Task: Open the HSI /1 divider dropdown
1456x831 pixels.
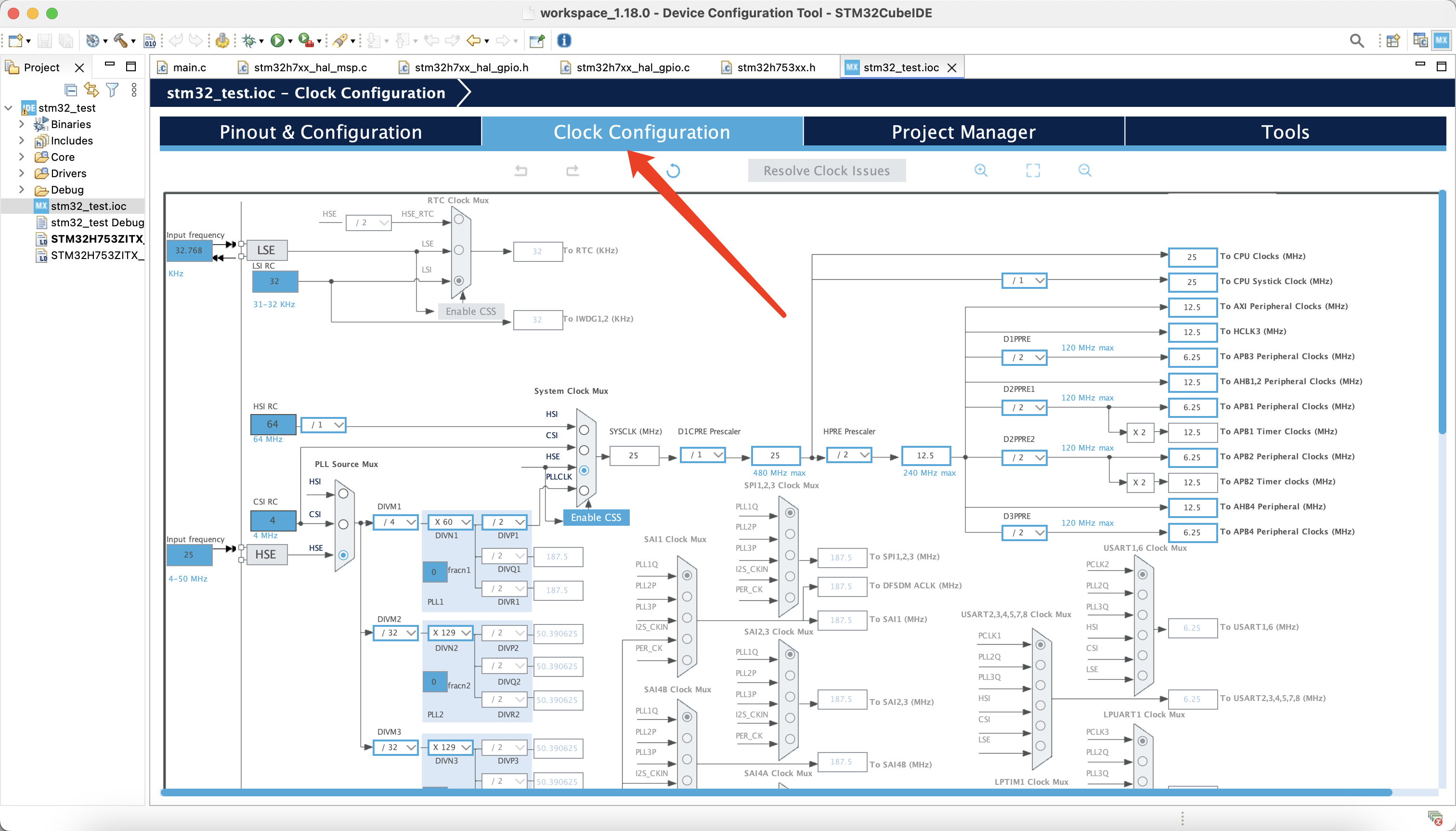Action: click(x=324, y=425)
